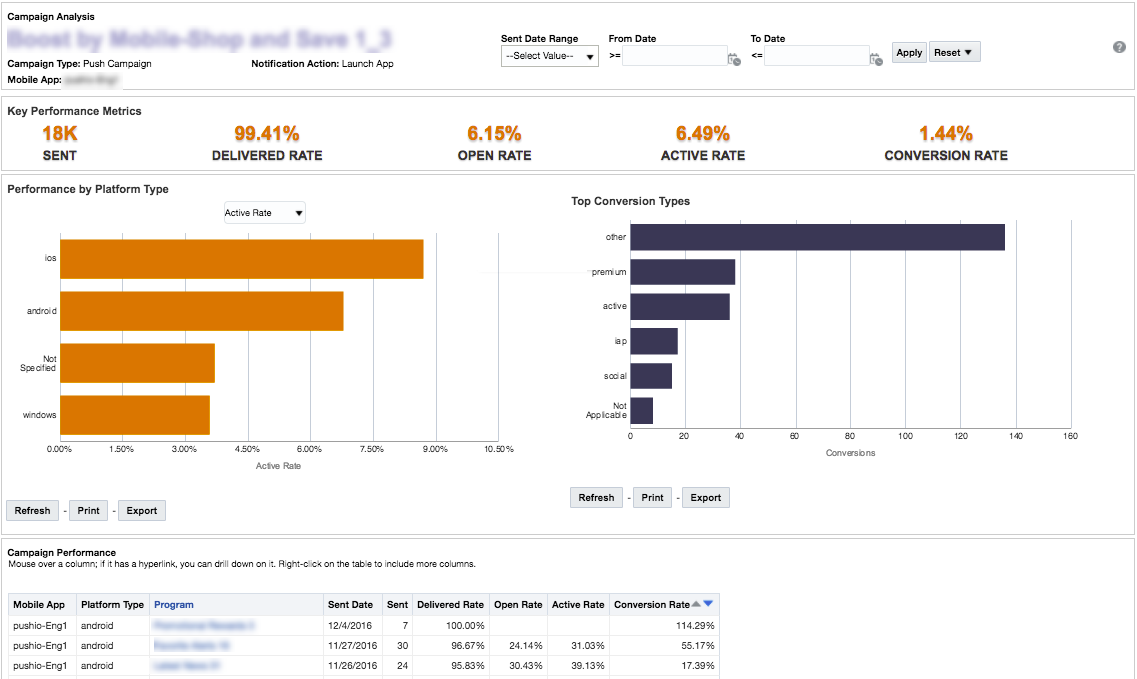Screen dimensions: 1137x679
Task: Expand the Reset button dropdown
Action: pos(954,52)
